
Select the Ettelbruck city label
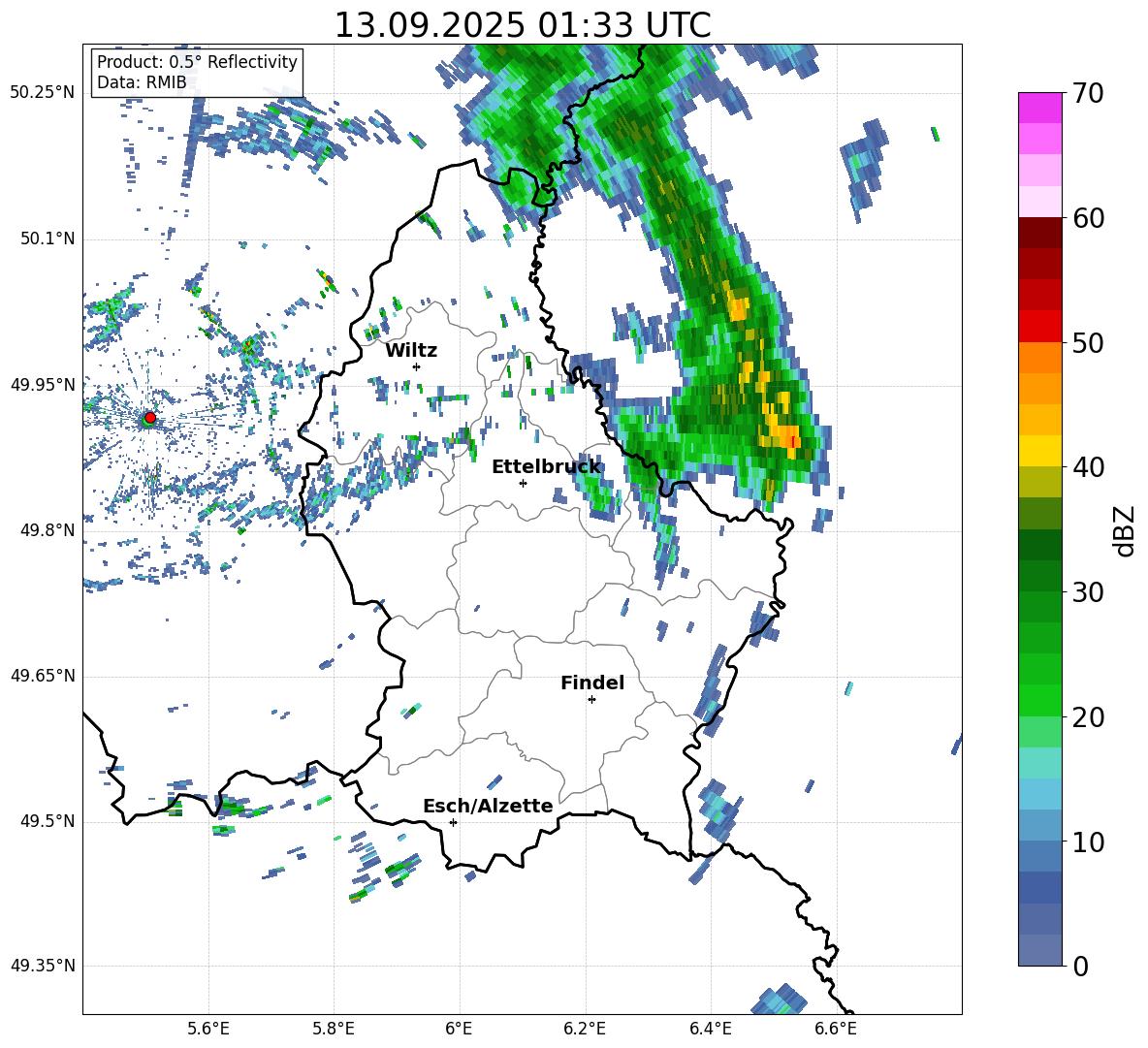(546, 467)
